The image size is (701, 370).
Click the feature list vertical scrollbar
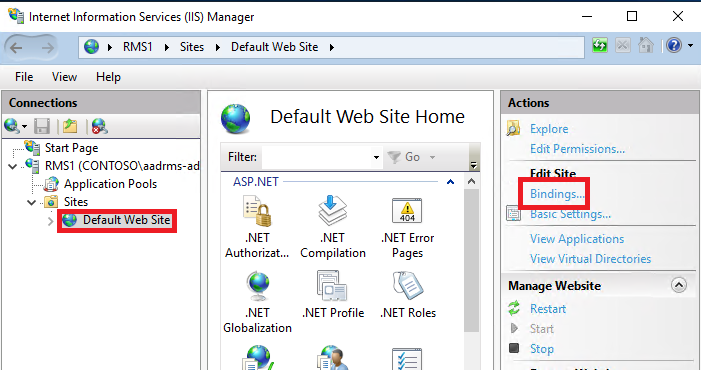pyautogui.click(x=471, y=260)
